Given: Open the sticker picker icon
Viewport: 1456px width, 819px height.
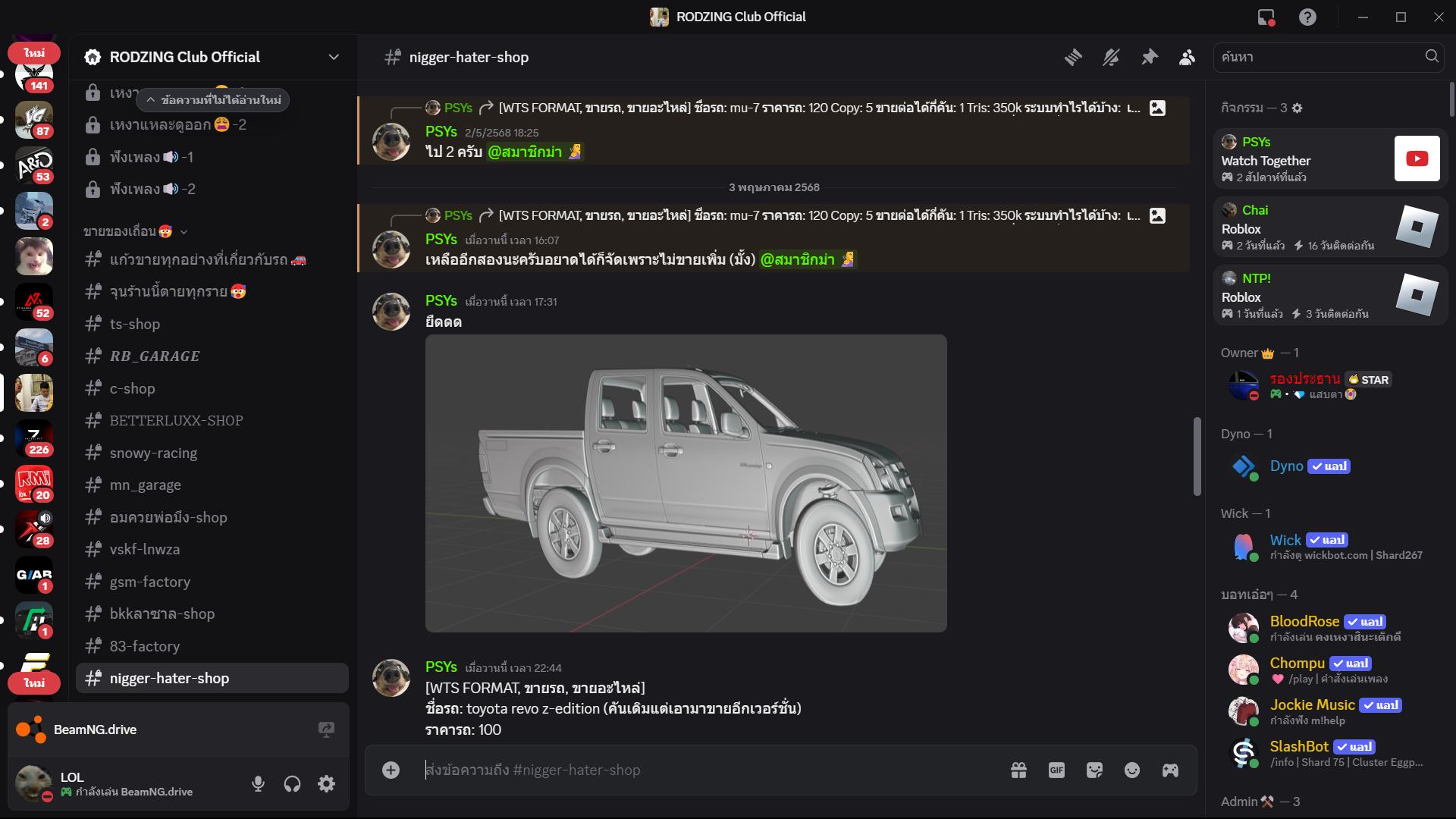Looking at the screenshot, I should coord(1094,770).
